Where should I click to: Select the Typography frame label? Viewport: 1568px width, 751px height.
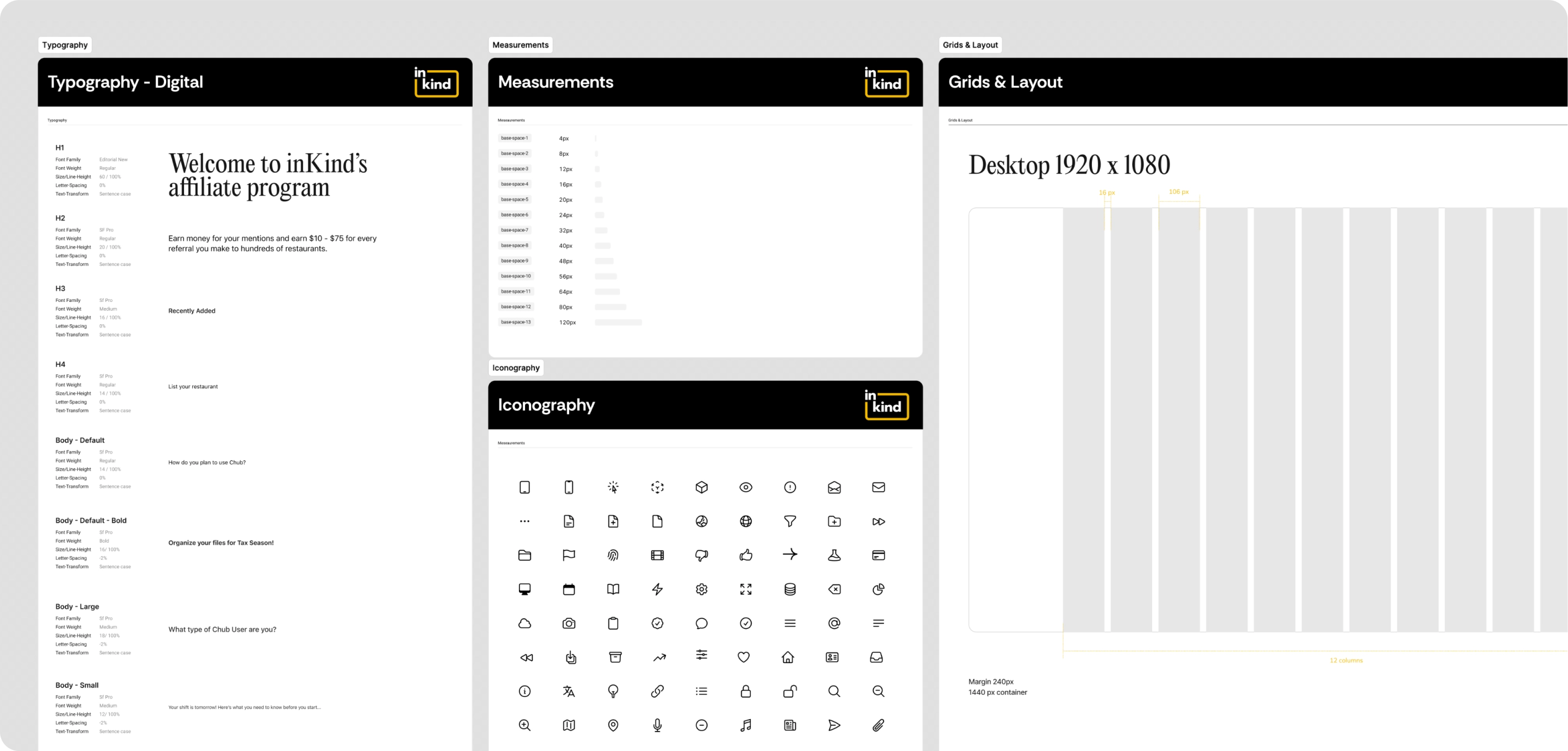65,45
